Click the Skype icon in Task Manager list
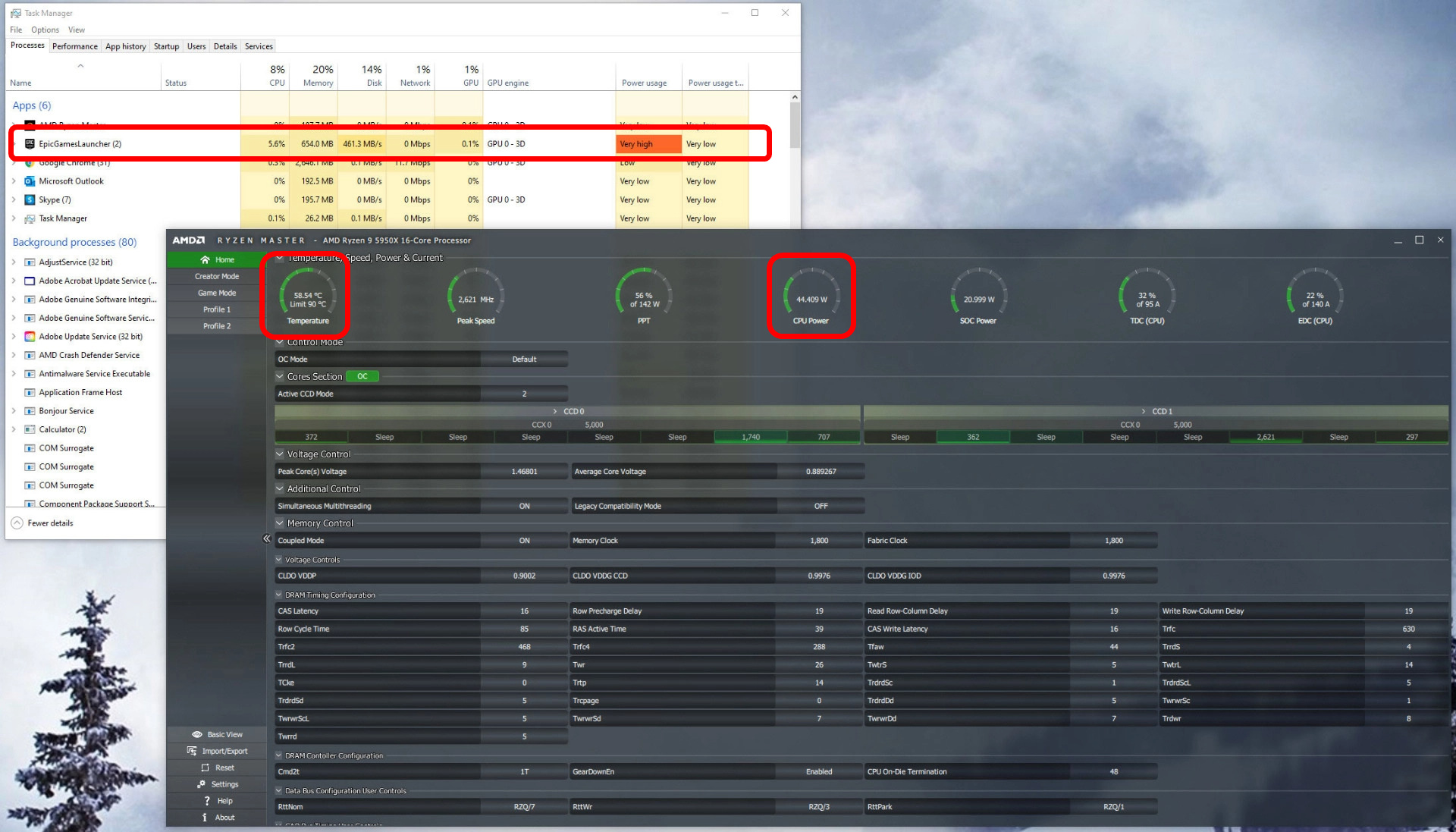This screenshot has height=832, width=1456. [x=30, y=199]
